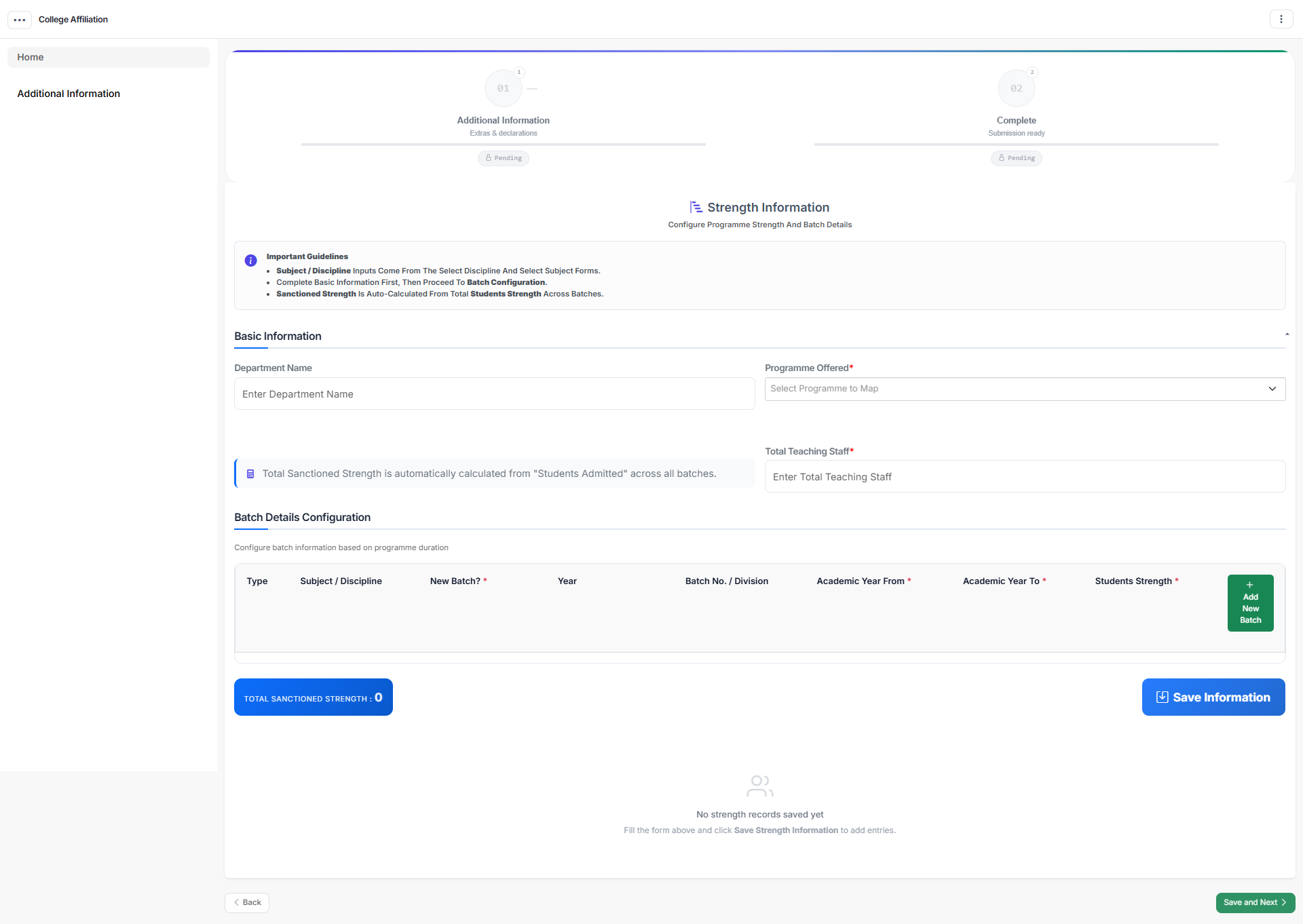
Task: Click the Important Guidelines info icon
Action: click(250, 261)
